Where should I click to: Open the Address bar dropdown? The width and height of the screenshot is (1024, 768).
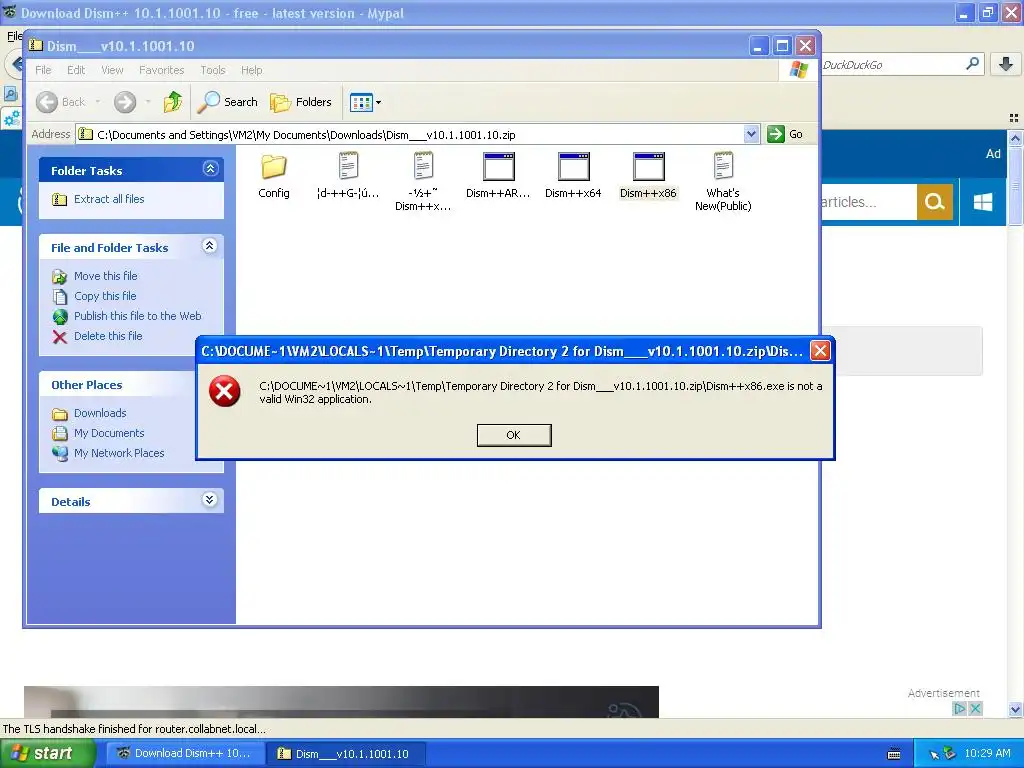click(751, 135)
